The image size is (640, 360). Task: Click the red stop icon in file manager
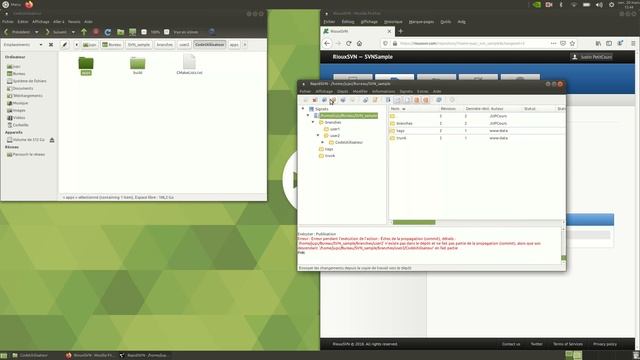pos(96,32)
